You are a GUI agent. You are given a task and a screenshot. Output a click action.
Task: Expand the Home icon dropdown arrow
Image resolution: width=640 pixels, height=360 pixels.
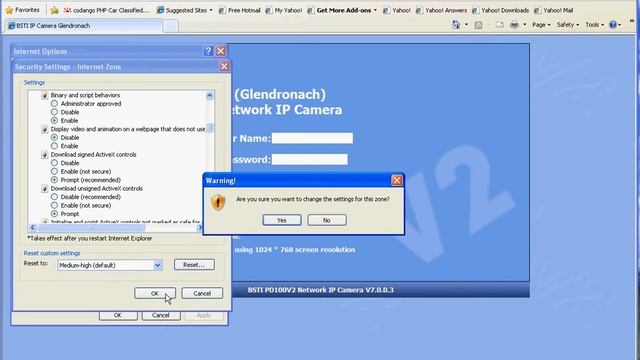466,25
